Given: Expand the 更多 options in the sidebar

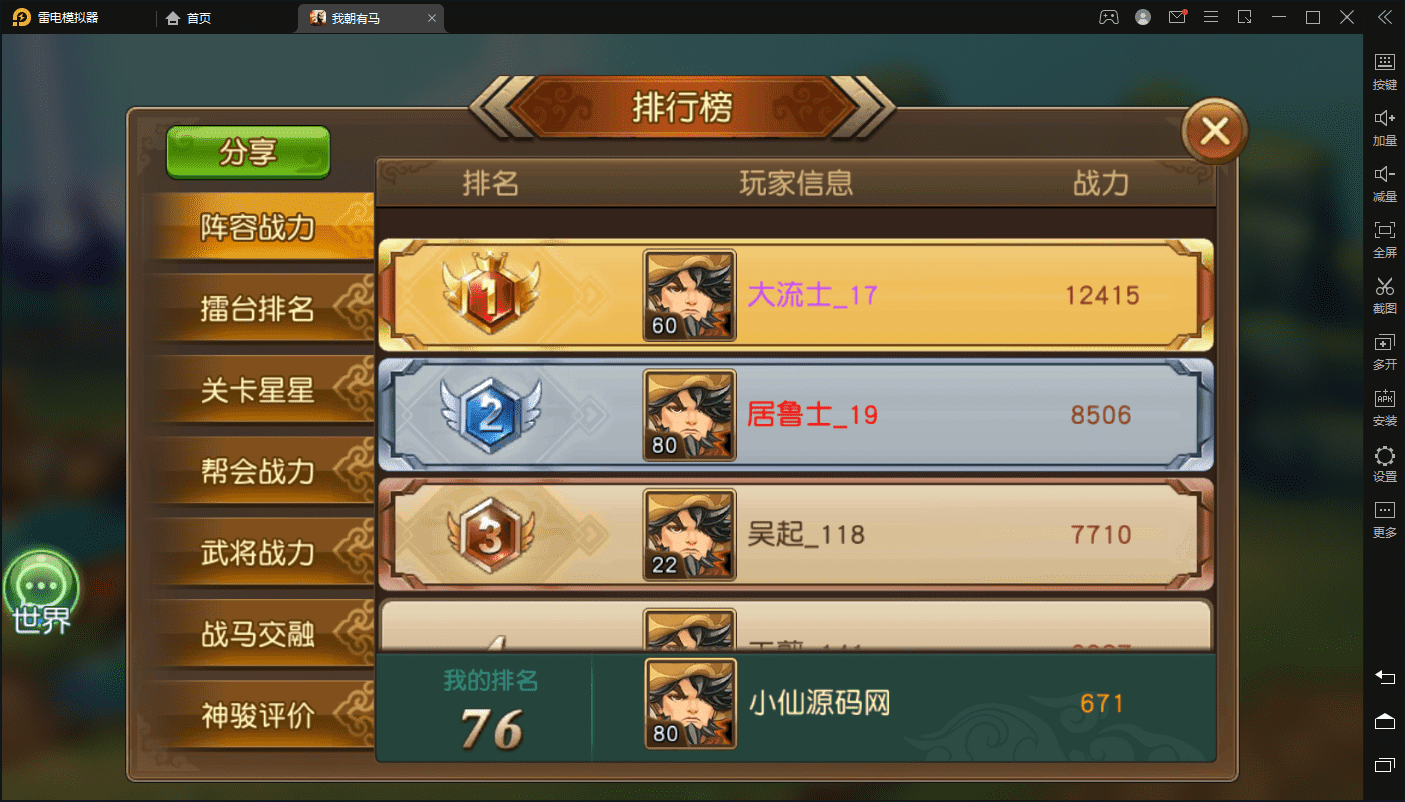Looking at the screenshot, I should click(x=1385, y=519).
